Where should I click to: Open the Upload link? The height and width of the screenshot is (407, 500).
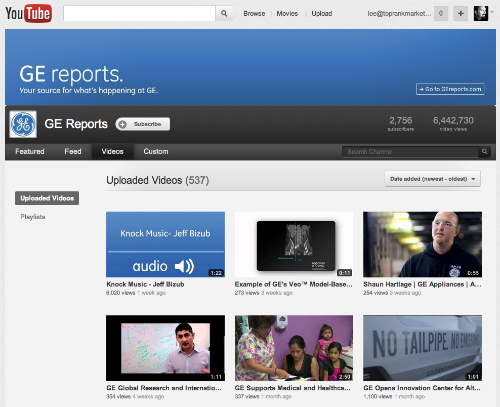(322, 14)
